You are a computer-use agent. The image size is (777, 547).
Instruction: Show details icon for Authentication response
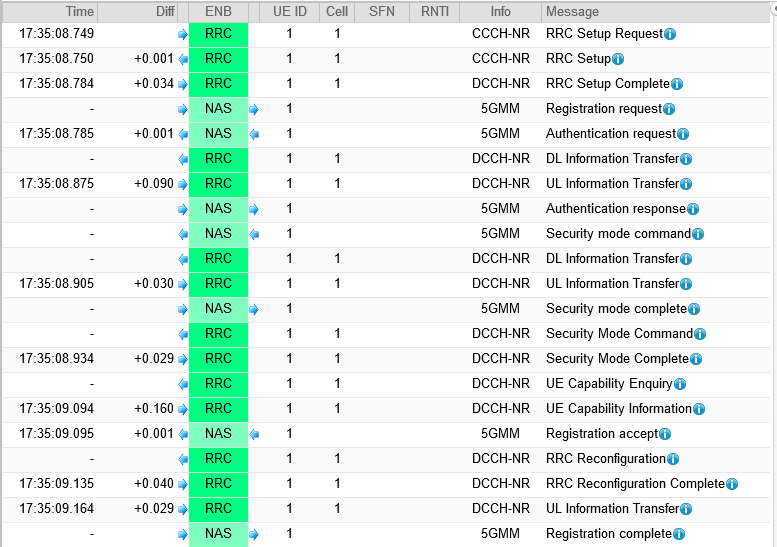tap(693, 209)
